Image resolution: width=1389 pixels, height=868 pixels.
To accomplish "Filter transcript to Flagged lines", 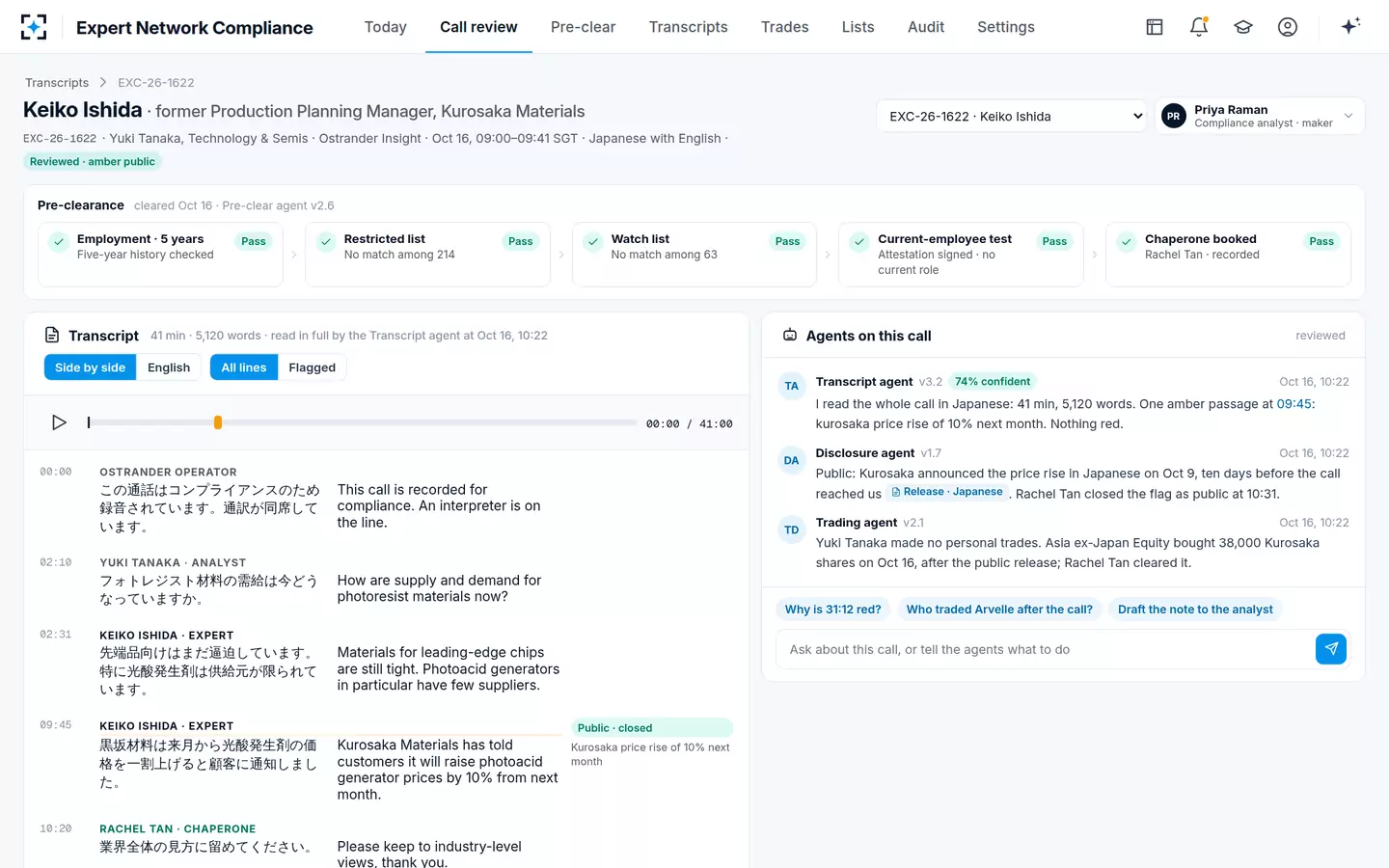I will pos(313,367).
